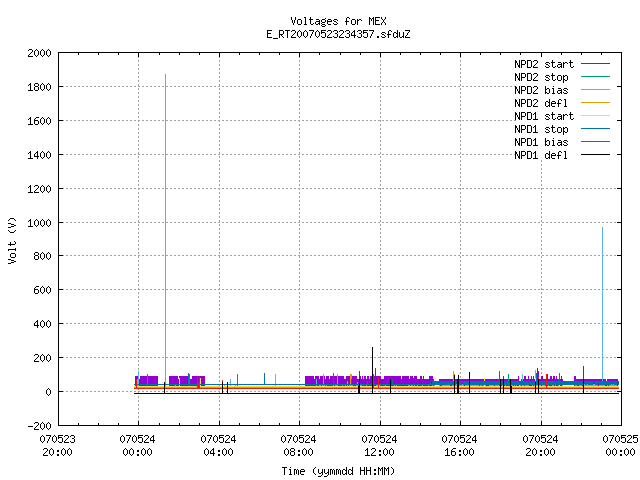This screenshot has height=480, width=640.
Task: Click the "NPD2 stop" legend label
Action: [x=541, y=77]
